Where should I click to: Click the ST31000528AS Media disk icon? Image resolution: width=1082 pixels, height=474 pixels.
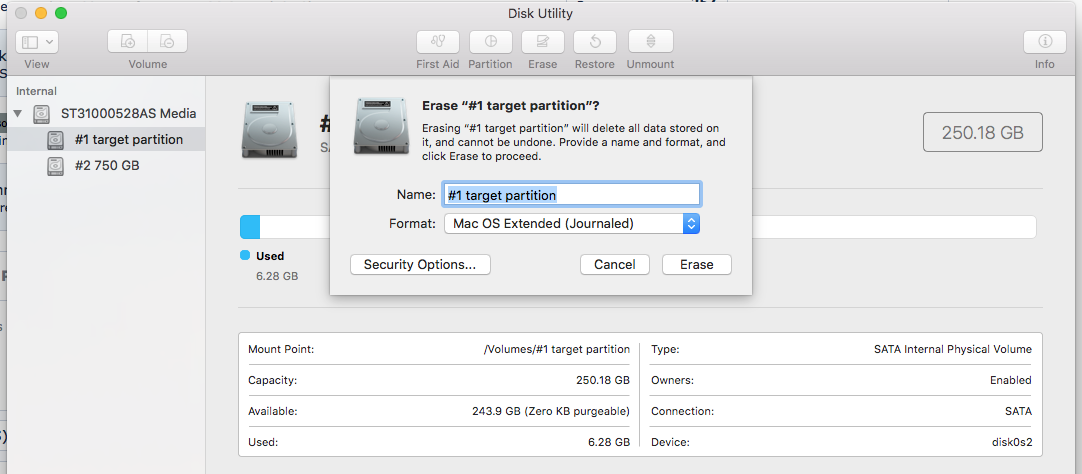(x=43, y=114)
